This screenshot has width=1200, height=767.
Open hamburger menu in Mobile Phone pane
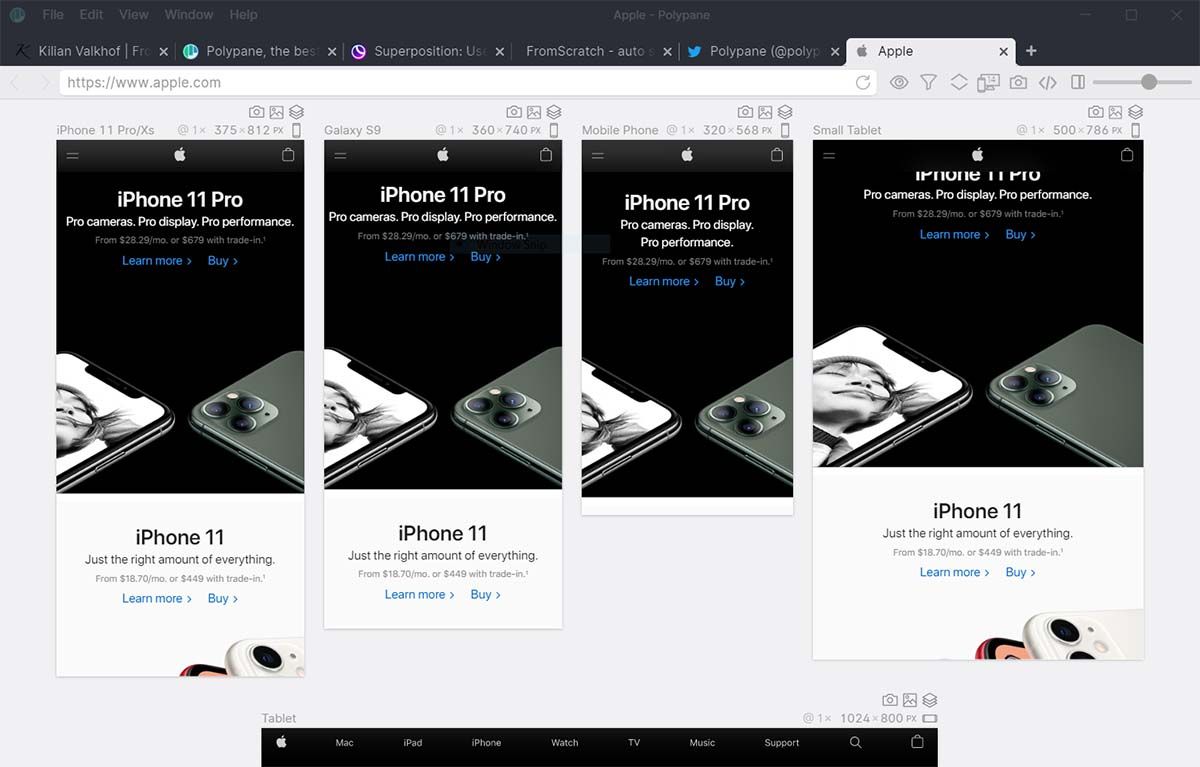[598, 155]
